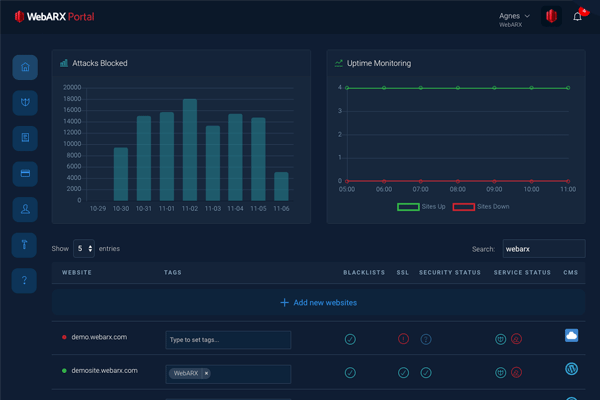Click the cloud CMS icon for demo.webarx.com

click(571, 336)
